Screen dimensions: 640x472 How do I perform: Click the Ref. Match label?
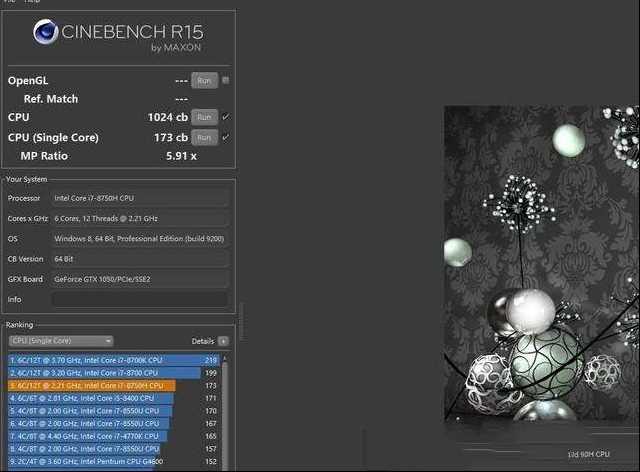click(x=51, y=99)
